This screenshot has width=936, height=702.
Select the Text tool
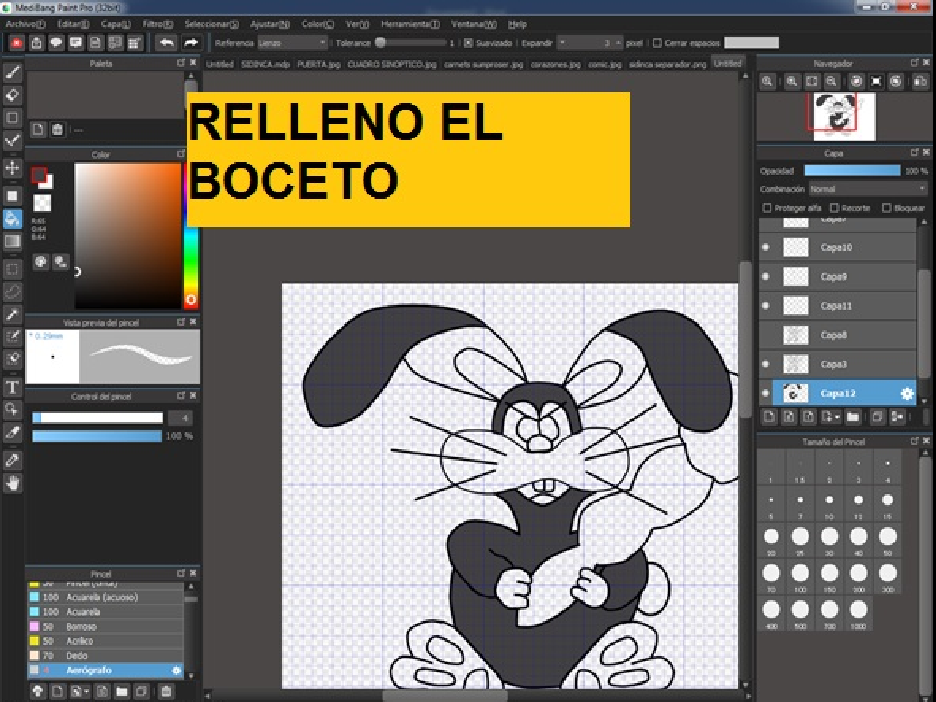point(13,387)
